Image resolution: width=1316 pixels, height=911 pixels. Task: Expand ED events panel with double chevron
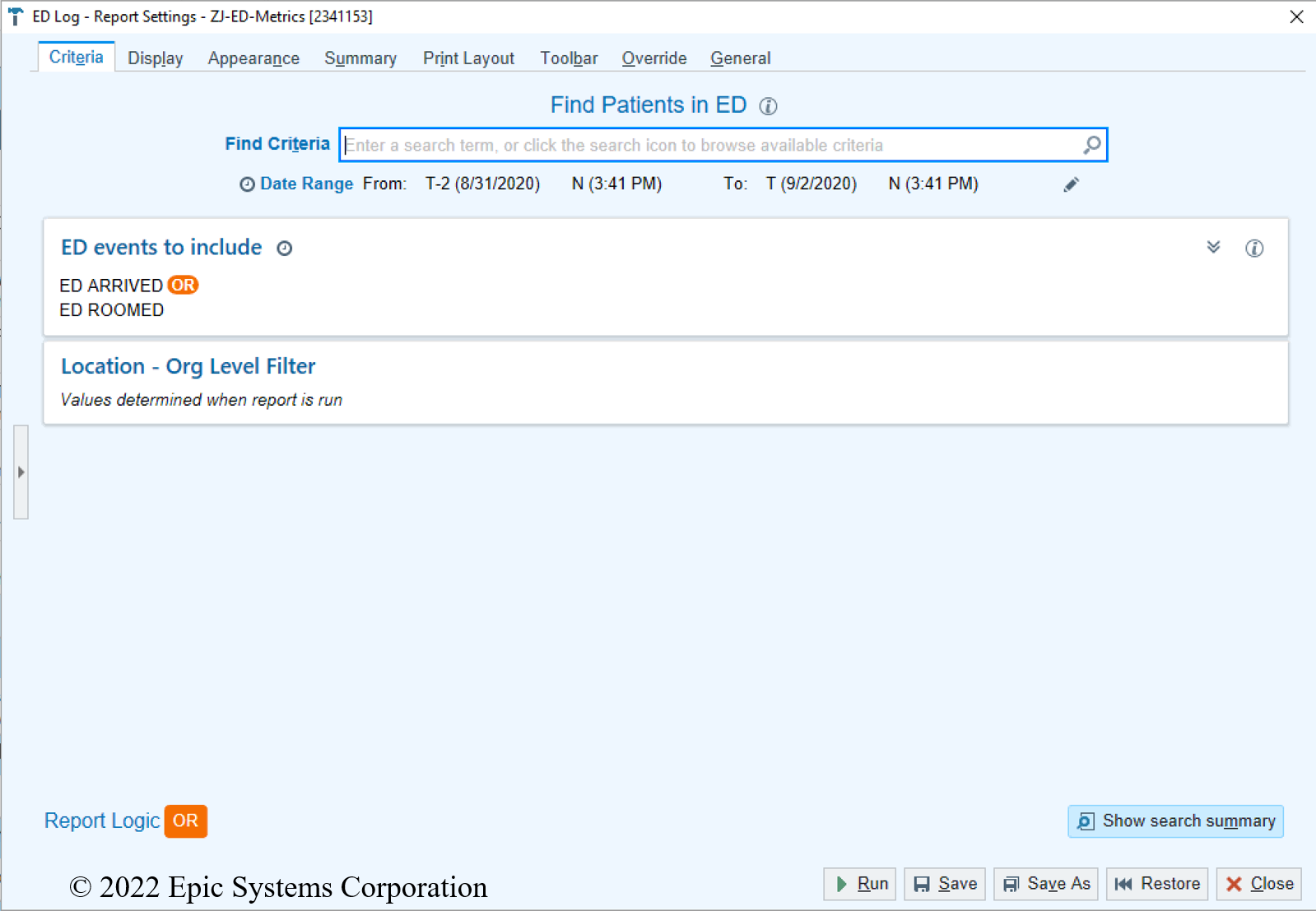click(x=1213, y=248)
